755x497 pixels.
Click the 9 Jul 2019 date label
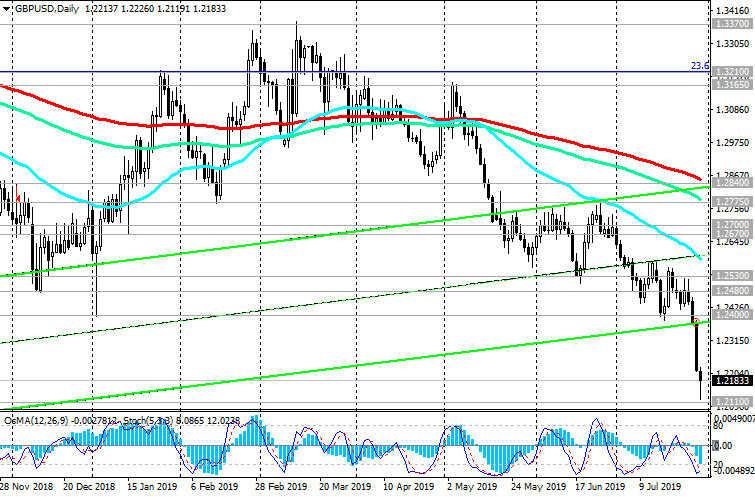(x=660, y=486)
